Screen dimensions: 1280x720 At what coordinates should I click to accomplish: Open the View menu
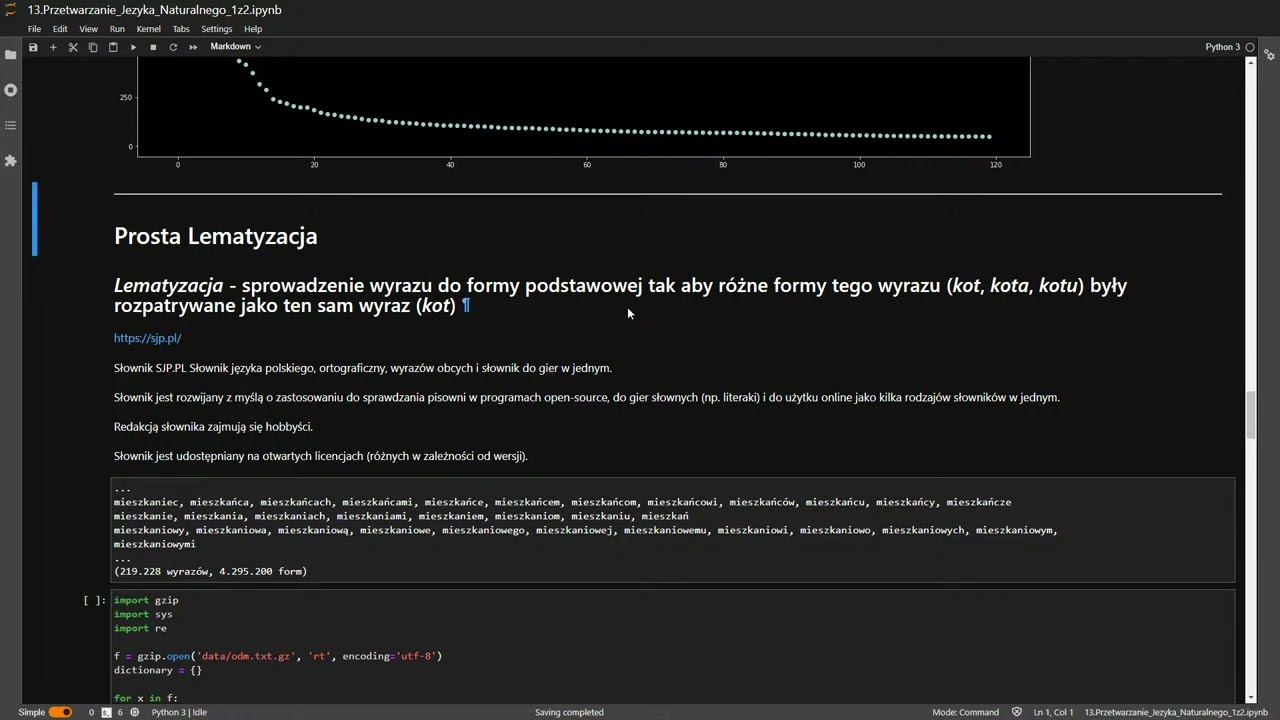89,29
